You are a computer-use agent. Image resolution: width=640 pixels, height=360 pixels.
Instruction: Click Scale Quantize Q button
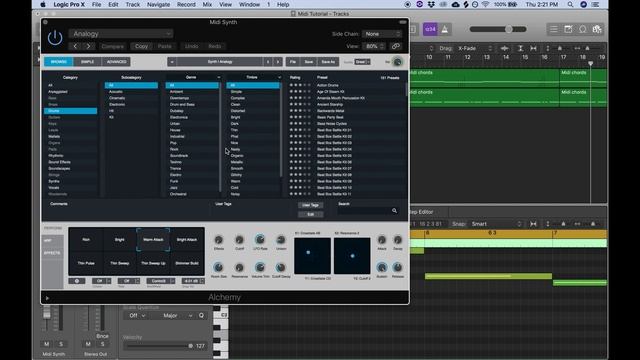coord(201,316)
